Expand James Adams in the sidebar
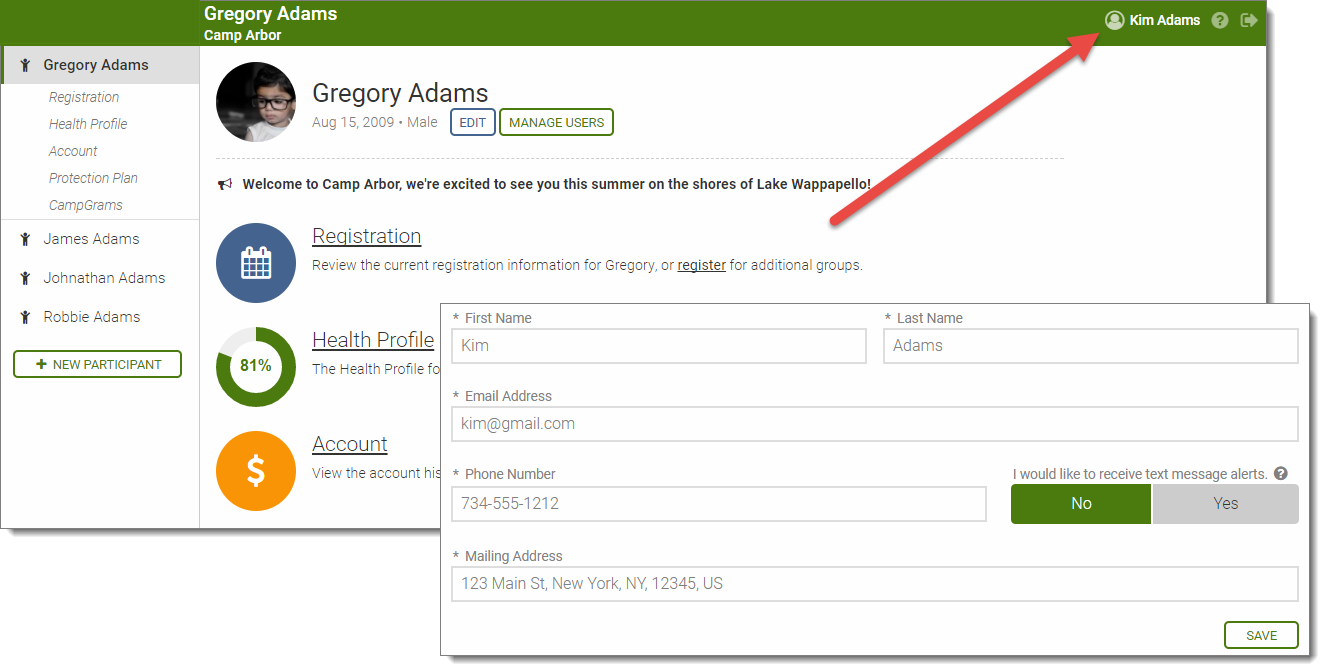Screen dimensions: 1325x669 (91, 239)
